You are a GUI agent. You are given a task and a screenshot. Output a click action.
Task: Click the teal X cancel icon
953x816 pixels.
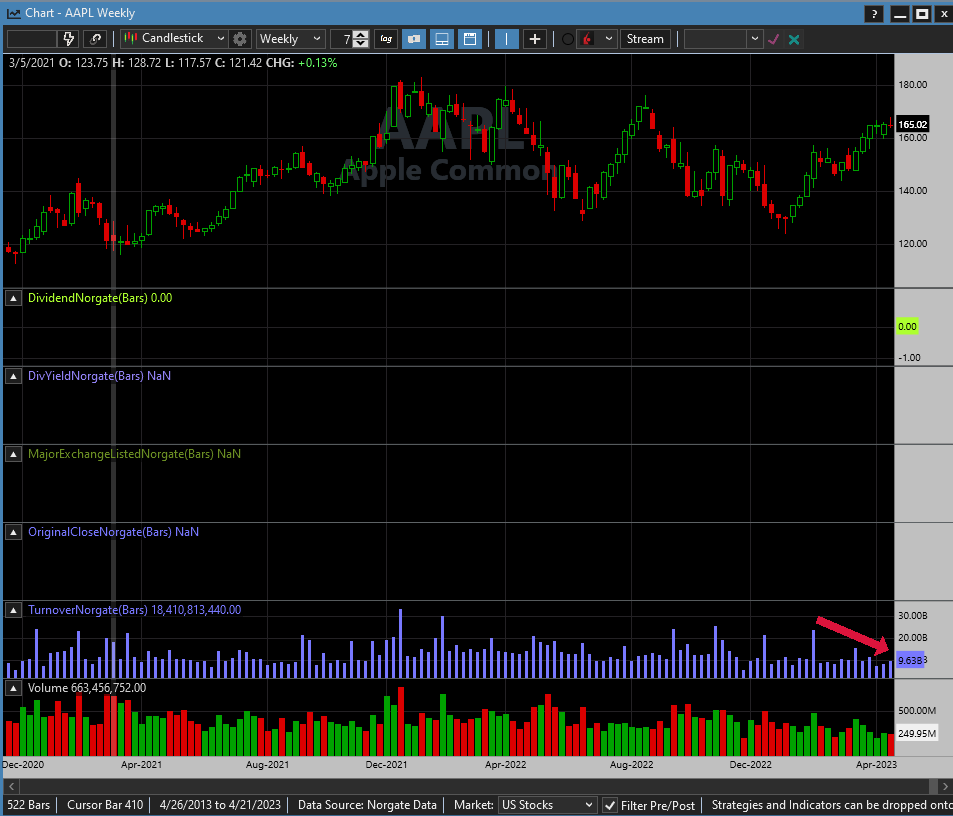pyautogui.click(x=794, y=39)
